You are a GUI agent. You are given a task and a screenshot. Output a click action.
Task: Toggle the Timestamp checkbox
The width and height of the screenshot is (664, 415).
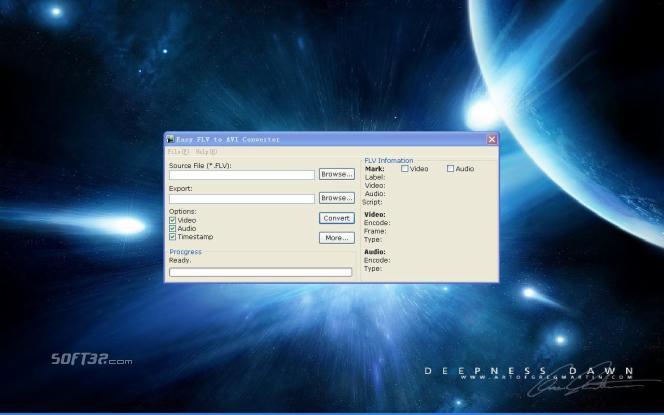(x=172, y=237)
